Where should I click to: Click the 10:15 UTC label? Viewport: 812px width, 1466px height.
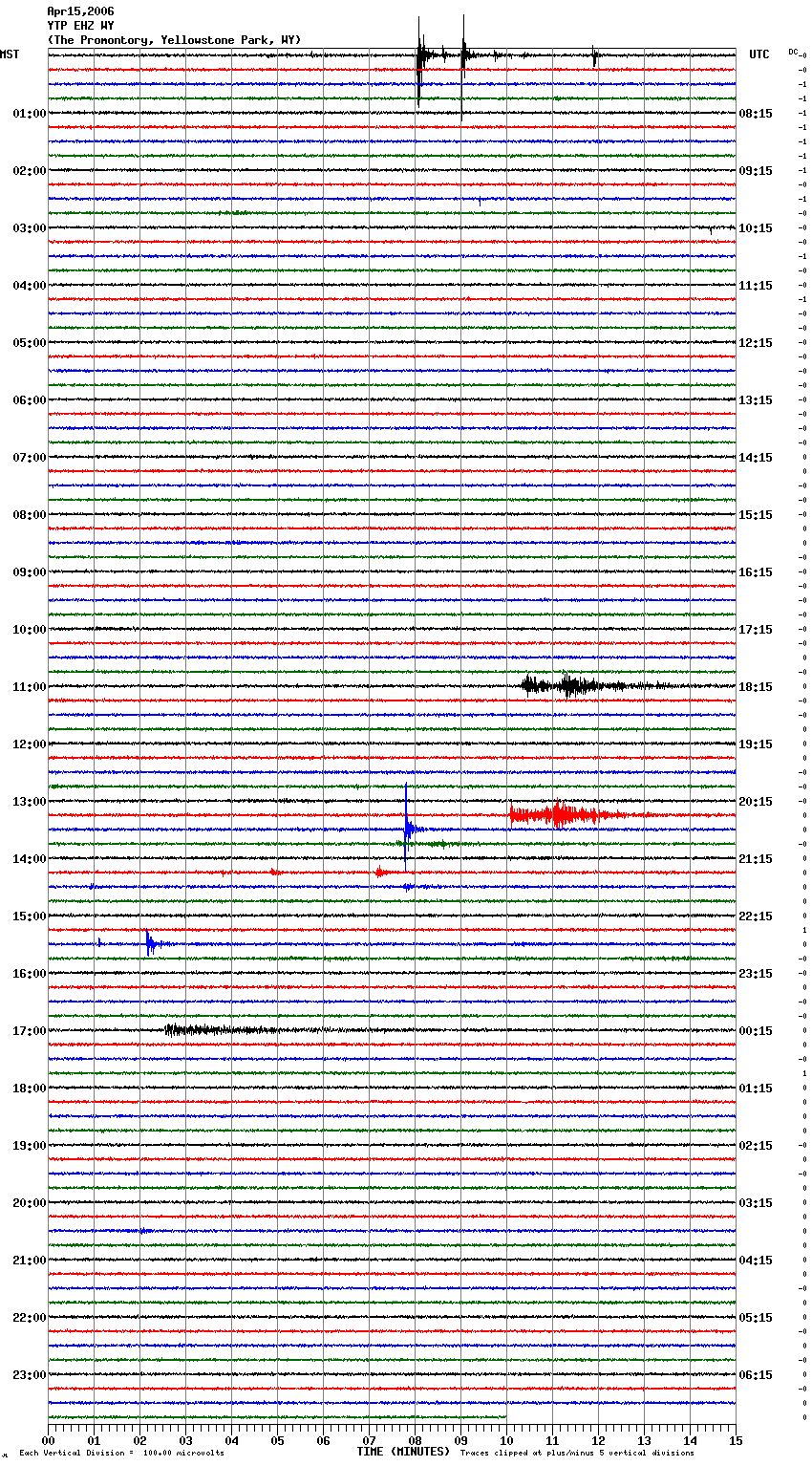tap(756, 228)
